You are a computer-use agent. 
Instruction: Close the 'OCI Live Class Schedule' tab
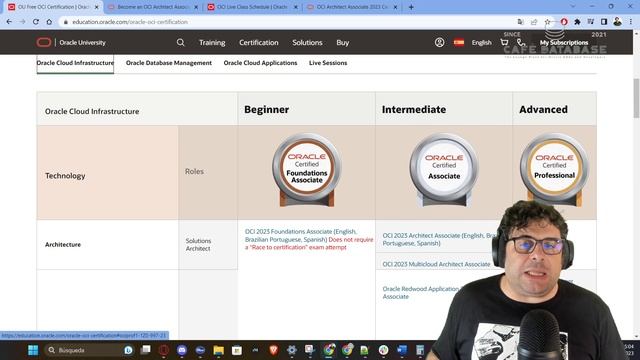(296, 7)
